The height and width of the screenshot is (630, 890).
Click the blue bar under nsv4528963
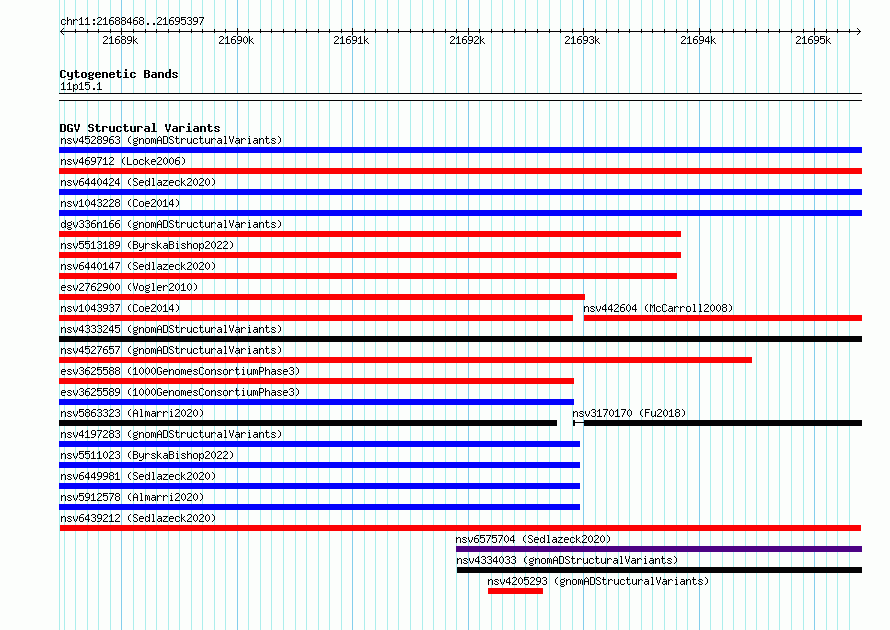coord(460,150)
